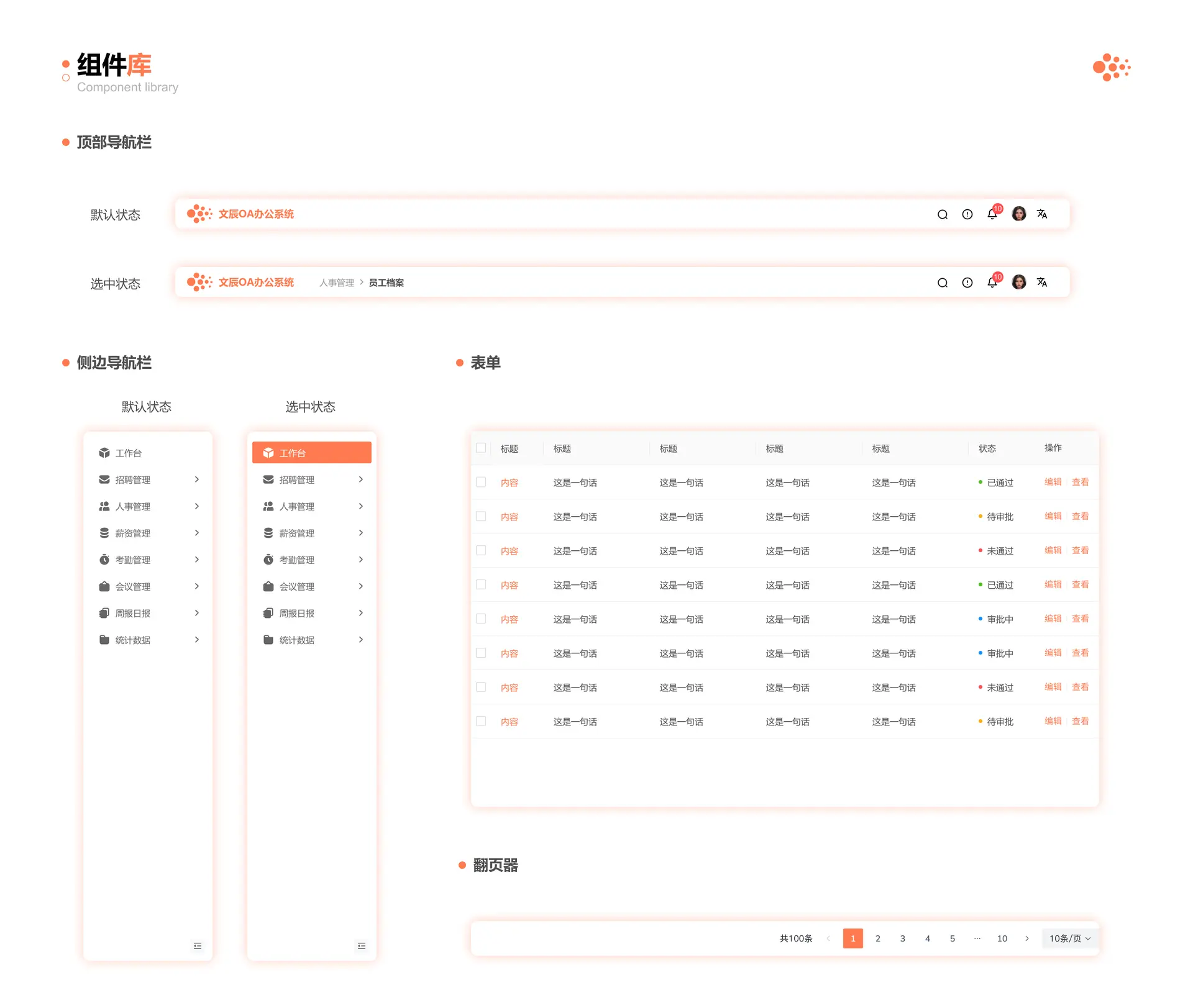The width and height of the screenshot is (1193, 1008).
Task: Toggle the select-all checkbox in table header
Action: (x=481, y=448)
